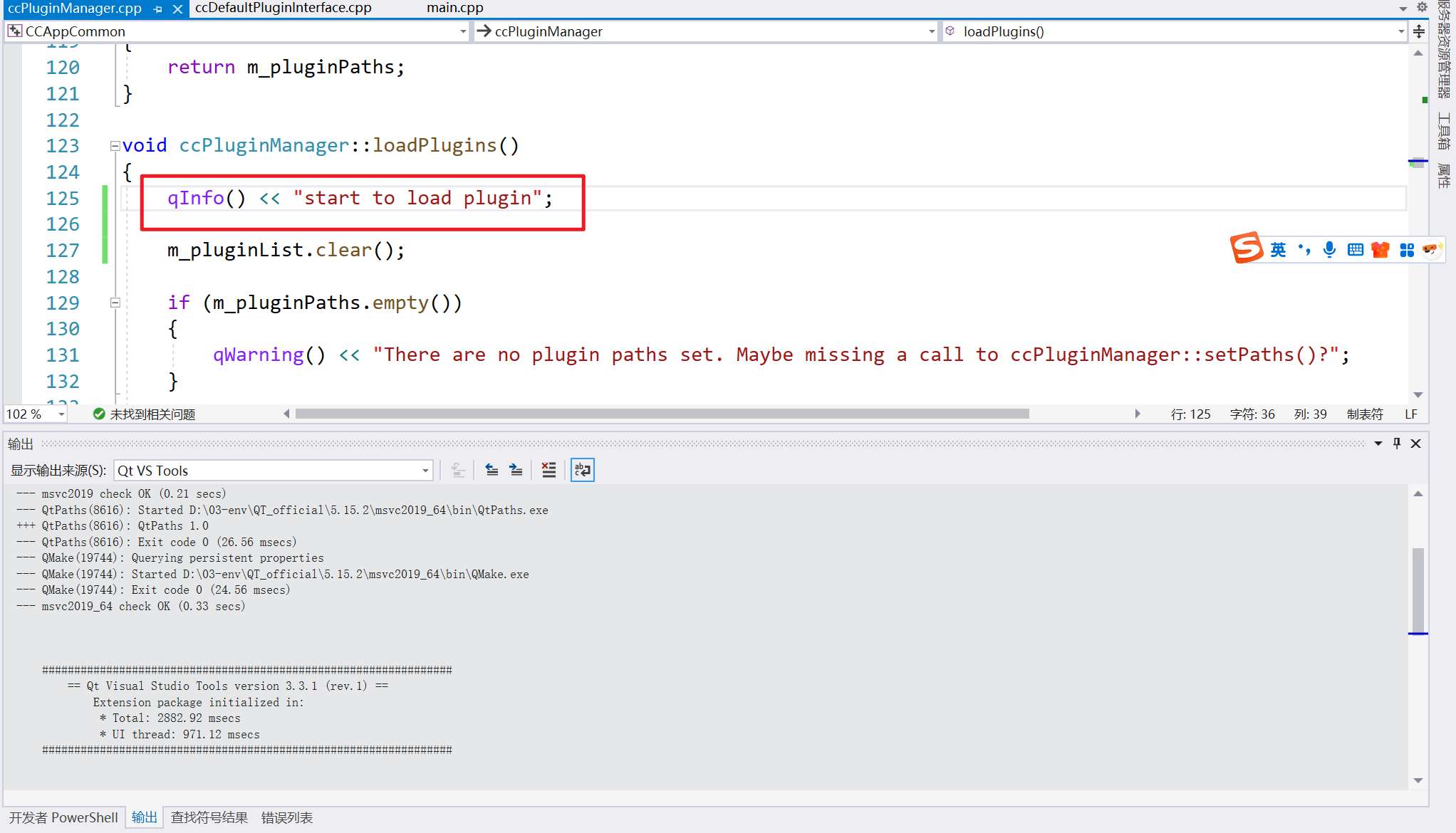Open the 服务器资源管理器 side panel
Viewport: 1456px width, 833px height.
pyautogui.click(x=1444, y=48)
